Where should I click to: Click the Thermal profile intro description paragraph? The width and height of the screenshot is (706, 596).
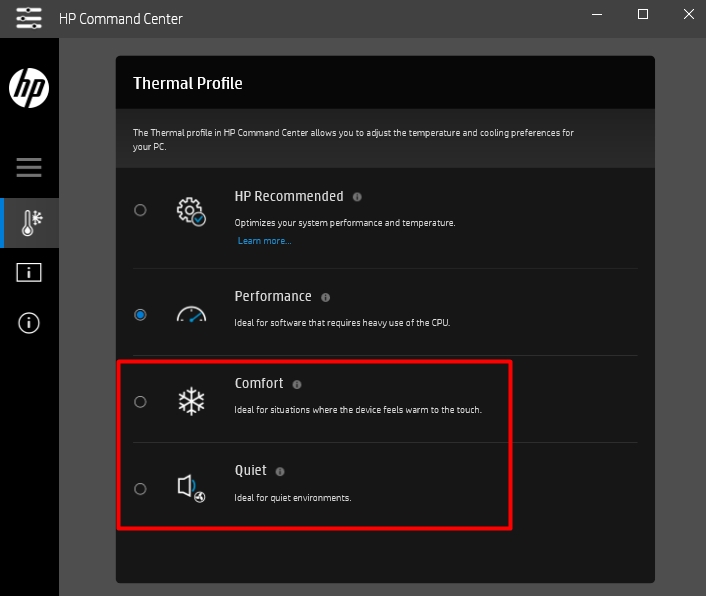coord(353,140)
